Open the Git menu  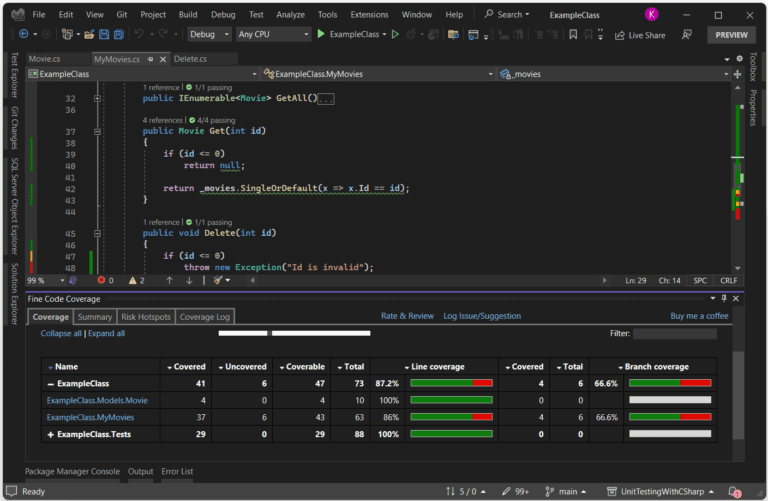pyautogui.click(x=121, y=15)
